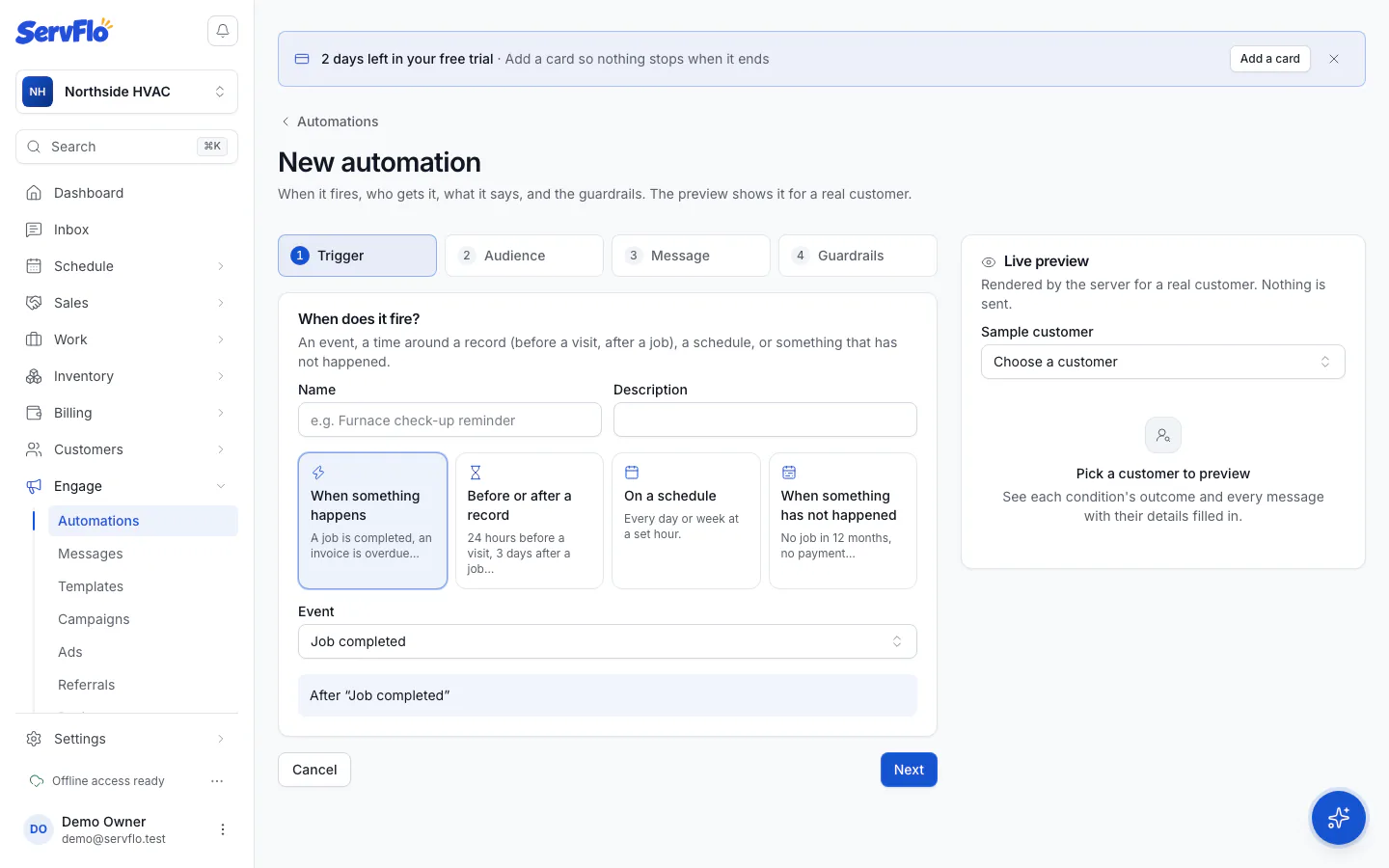The width and height of the screenshot is (1389, 868).
Task: Open Inbox from sidebar
Action: click(126, 230)
